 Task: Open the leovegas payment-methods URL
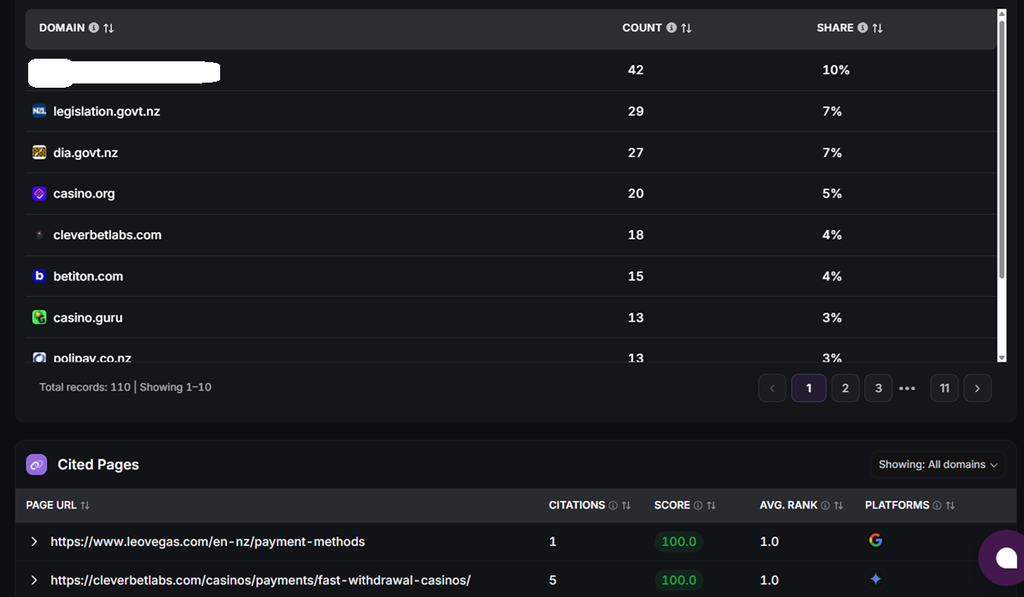coord(208,541)
